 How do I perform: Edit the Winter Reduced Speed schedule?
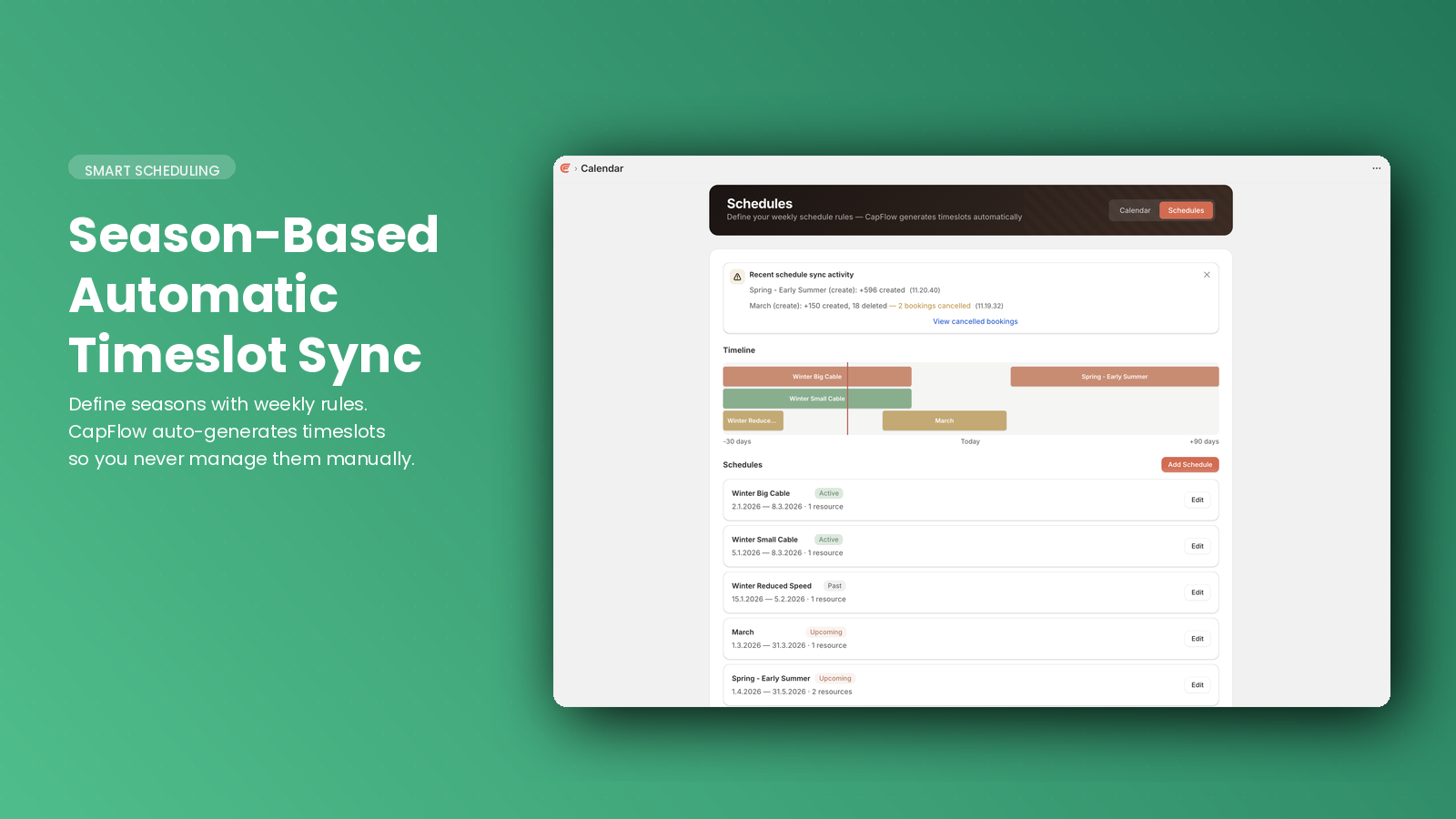(x=1197, y=592)
